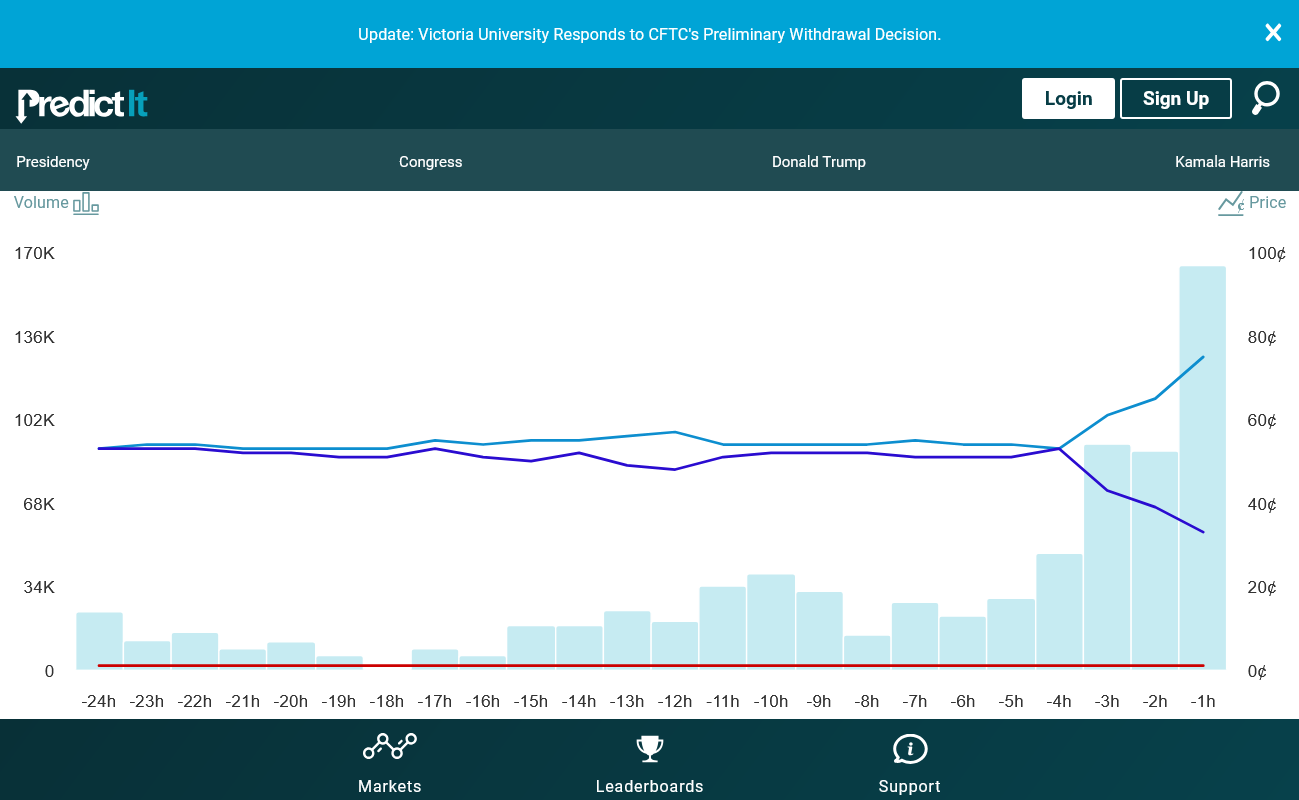Image resolution: width=1299 pixels, height=800 pixels.
Task: Click the volume bar at -24h
Action: (x=99, y=640)
